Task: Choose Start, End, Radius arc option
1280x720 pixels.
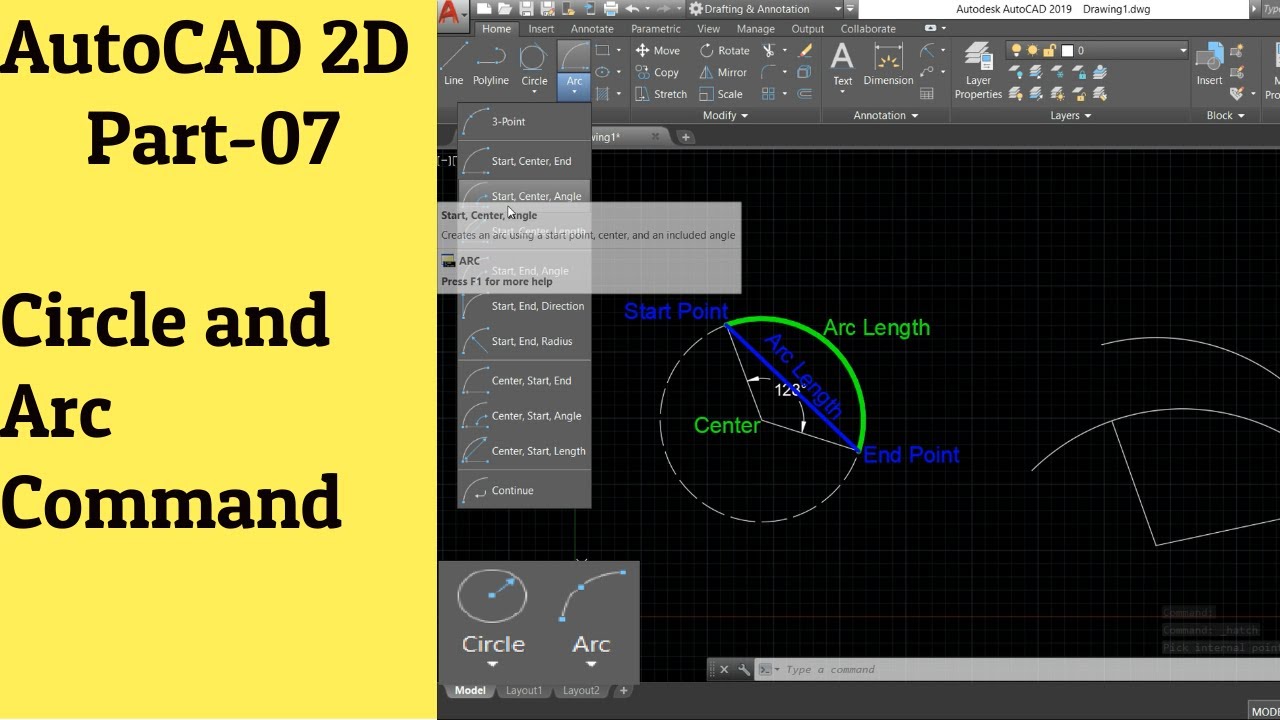Action: pos(524,341)
